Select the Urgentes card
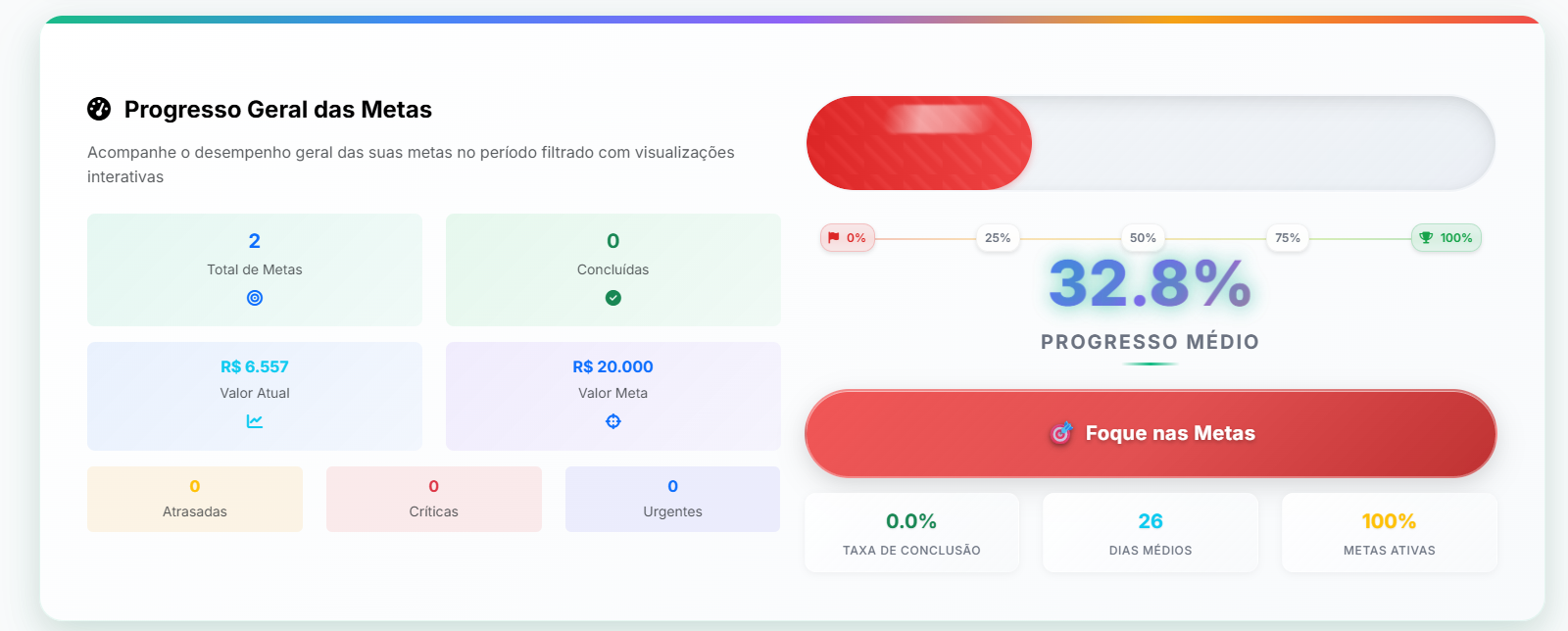Image resolution: width=1568 pixels, height=631 pixels. 672,499
